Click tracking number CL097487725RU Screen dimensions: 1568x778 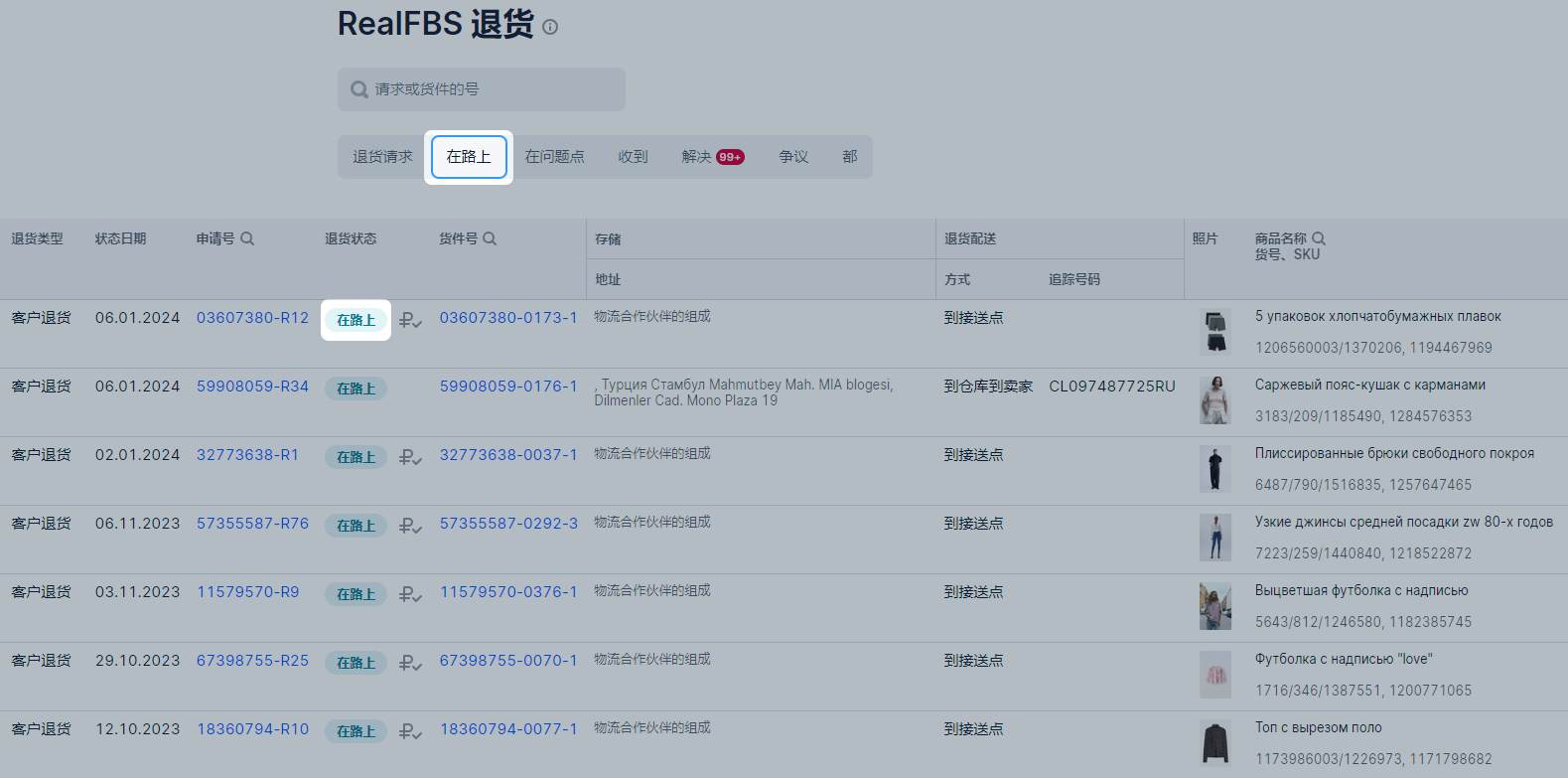(x=1112, y=387)
